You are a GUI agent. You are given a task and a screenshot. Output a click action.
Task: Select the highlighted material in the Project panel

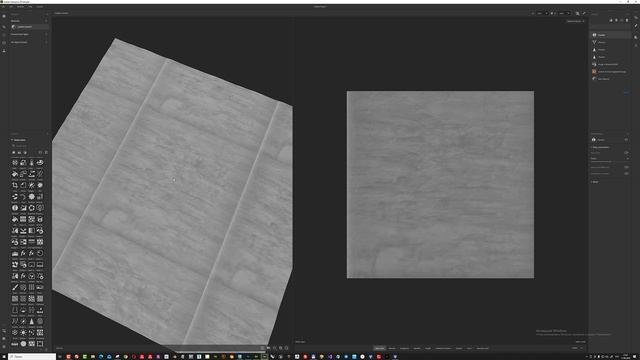(x=29, y=27)
